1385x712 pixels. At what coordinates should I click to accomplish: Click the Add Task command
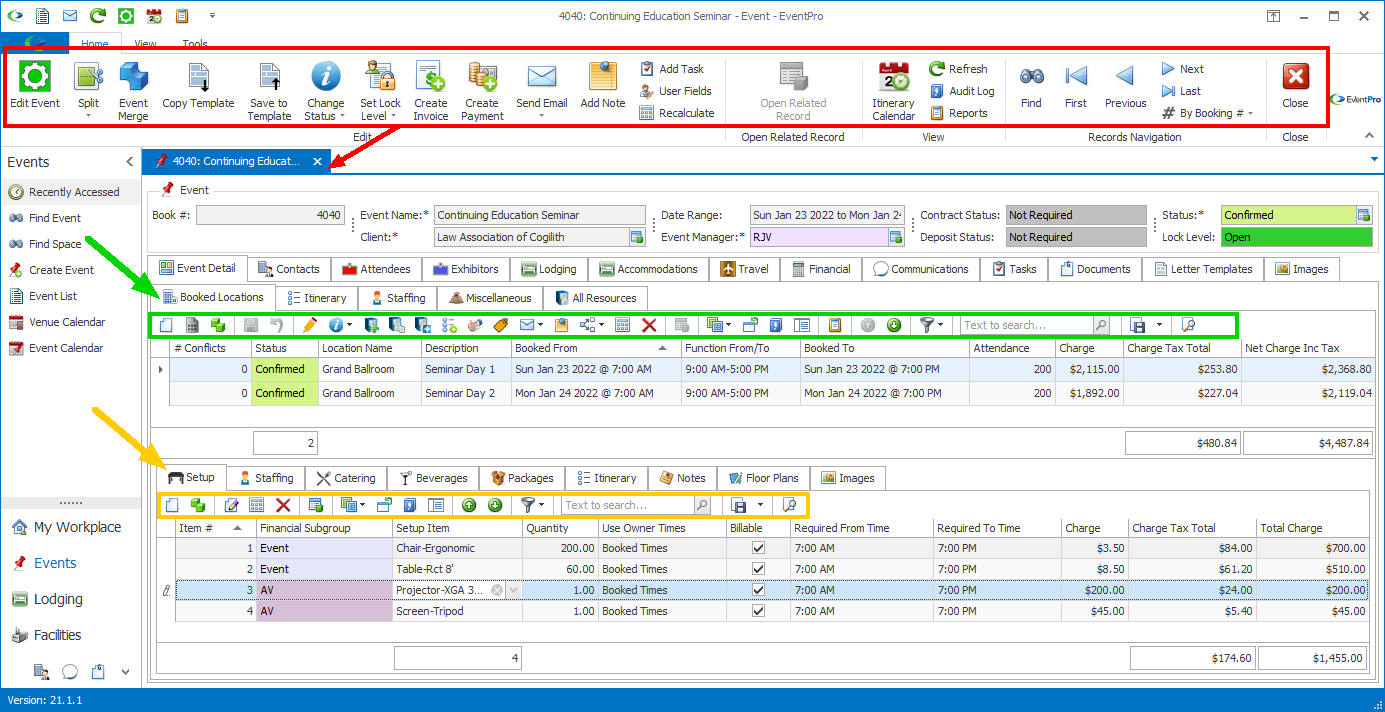pyautogui.click(x=672, y=69)
